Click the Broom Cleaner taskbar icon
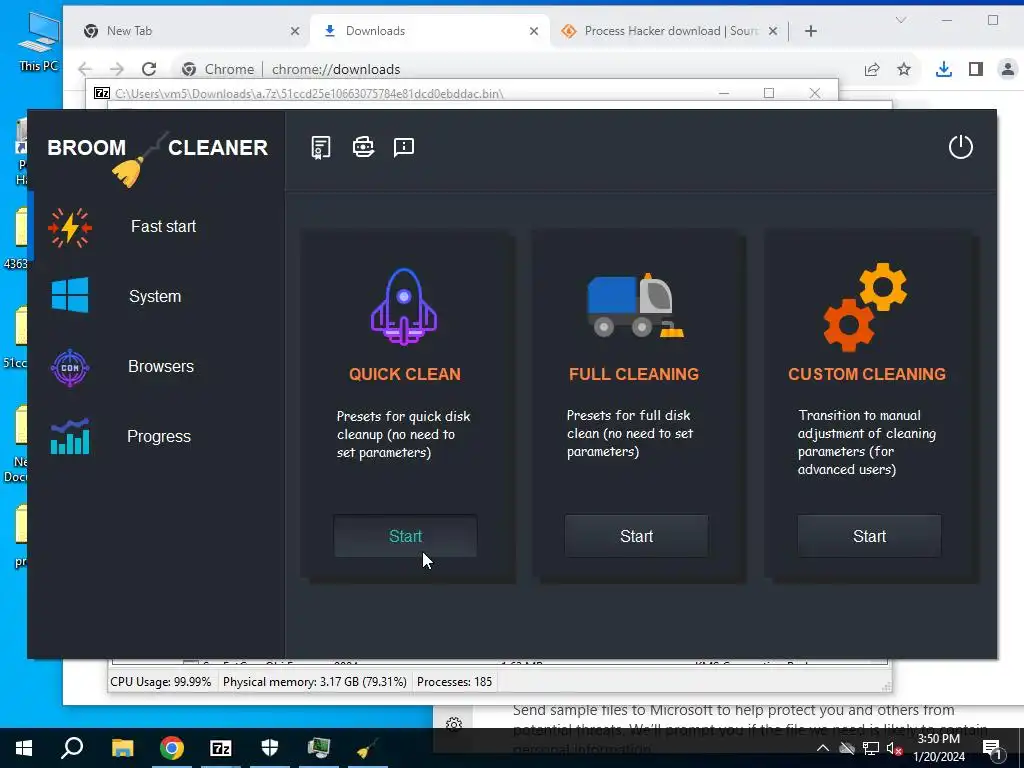 pyautogui.click(x=367, y=748)
